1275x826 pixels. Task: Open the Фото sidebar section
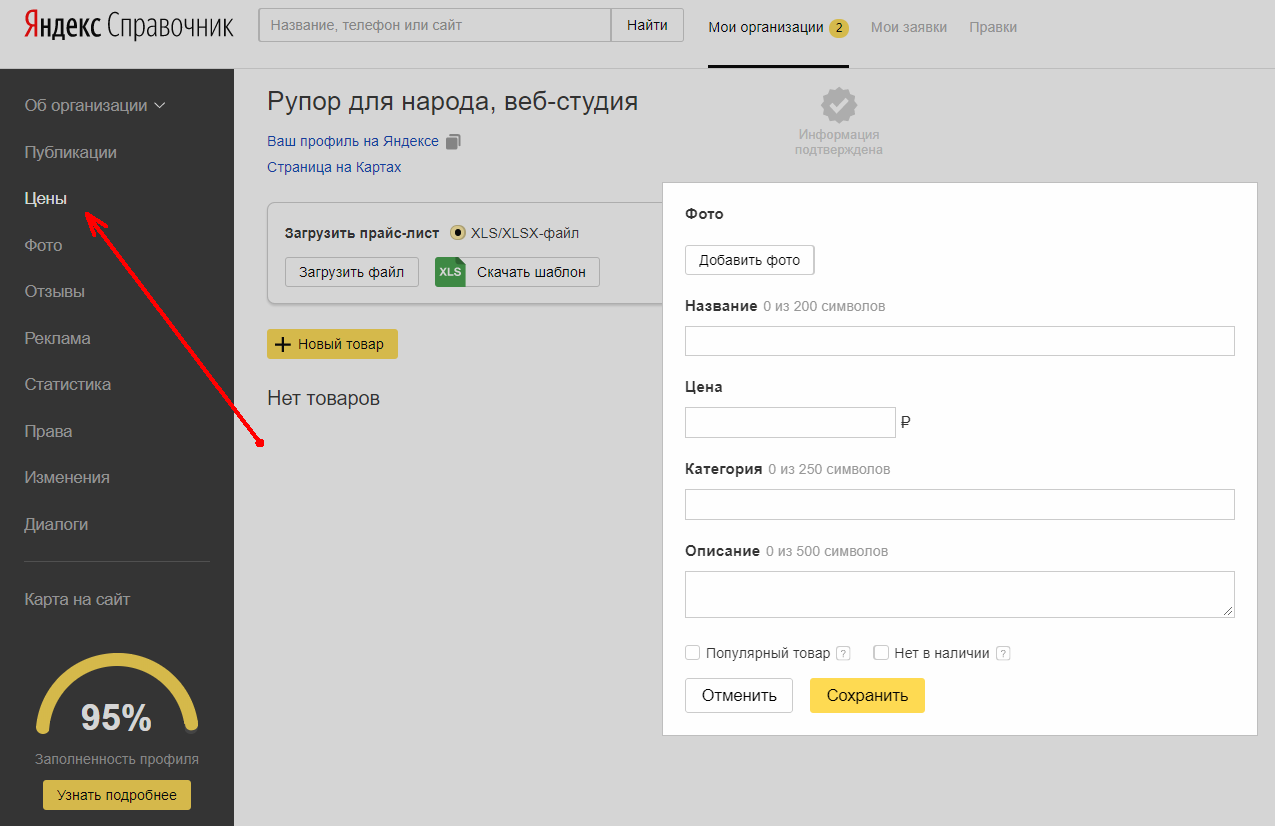43,245
